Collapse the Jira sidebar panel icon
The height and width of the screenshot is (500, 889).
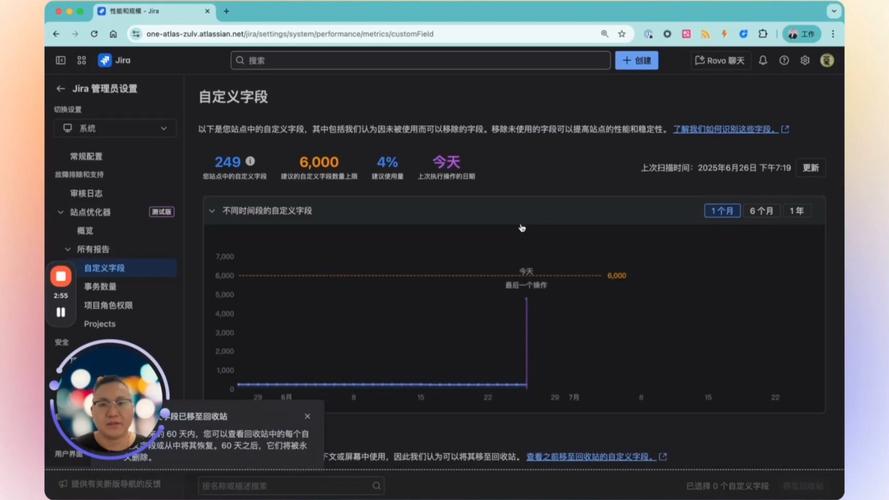pyautogui.click(x=61, y=60)
